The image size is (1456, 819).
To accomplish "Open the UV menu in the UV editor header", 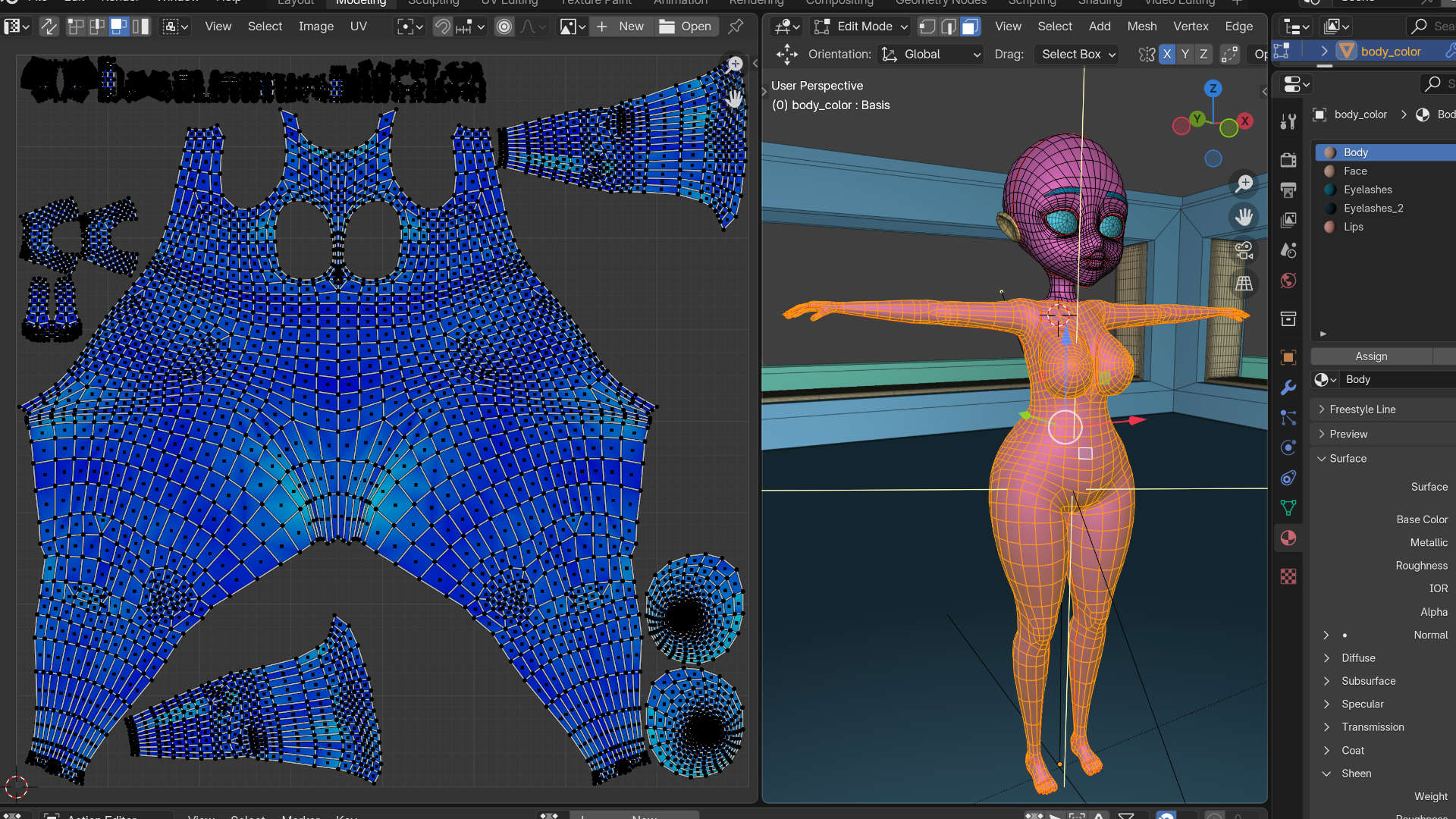I will click(358, 27).
